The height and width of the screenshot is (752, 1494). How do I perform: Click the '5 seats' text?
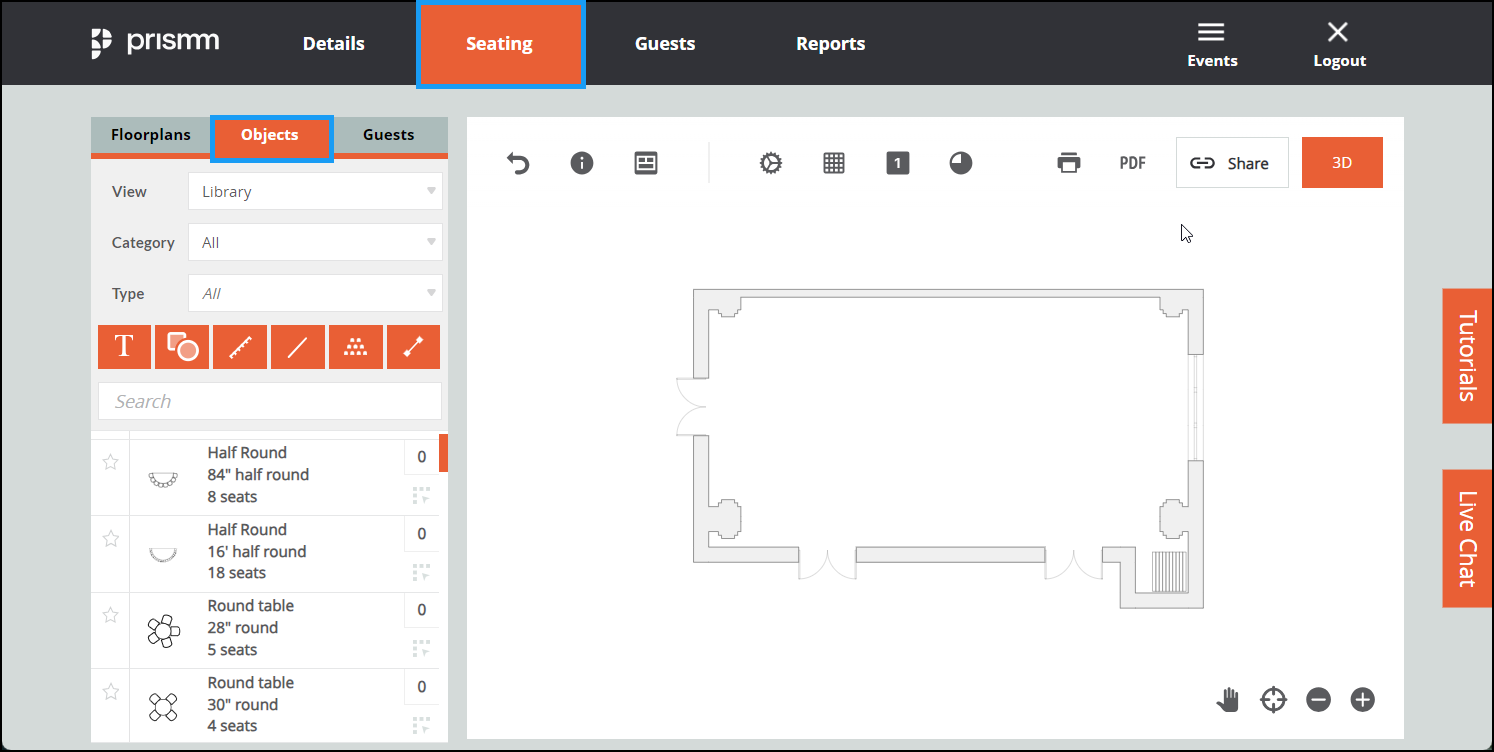232,650
